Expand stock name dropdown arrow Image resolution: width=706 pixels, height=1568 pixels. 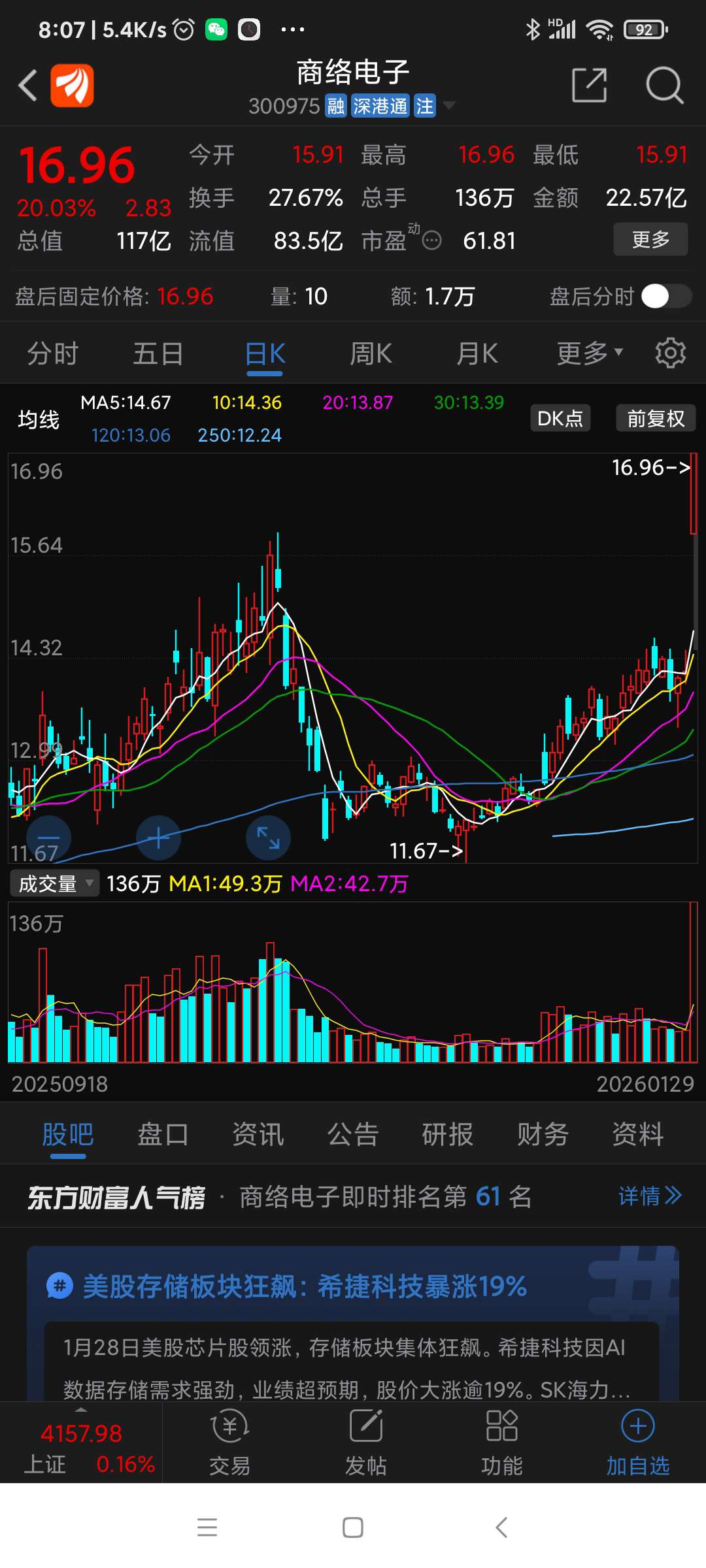[449, 105]
